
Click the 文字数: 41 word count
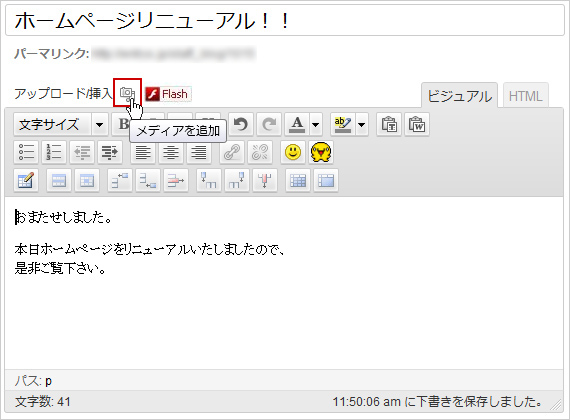click(x=43, y=402)
